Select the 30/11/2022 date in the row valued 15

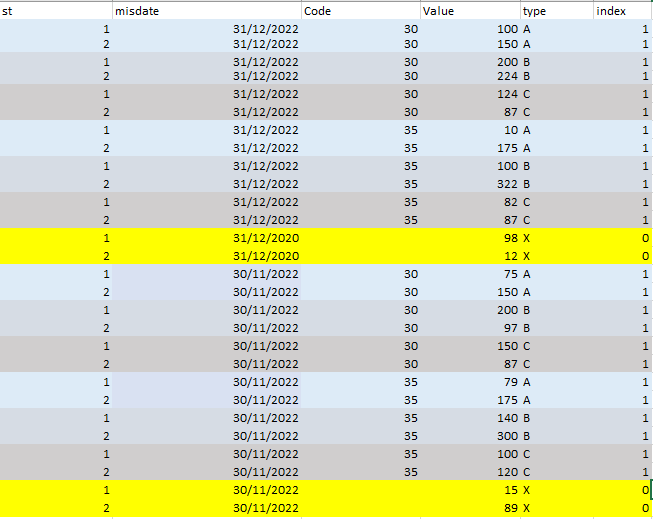(x=207, y=490)
